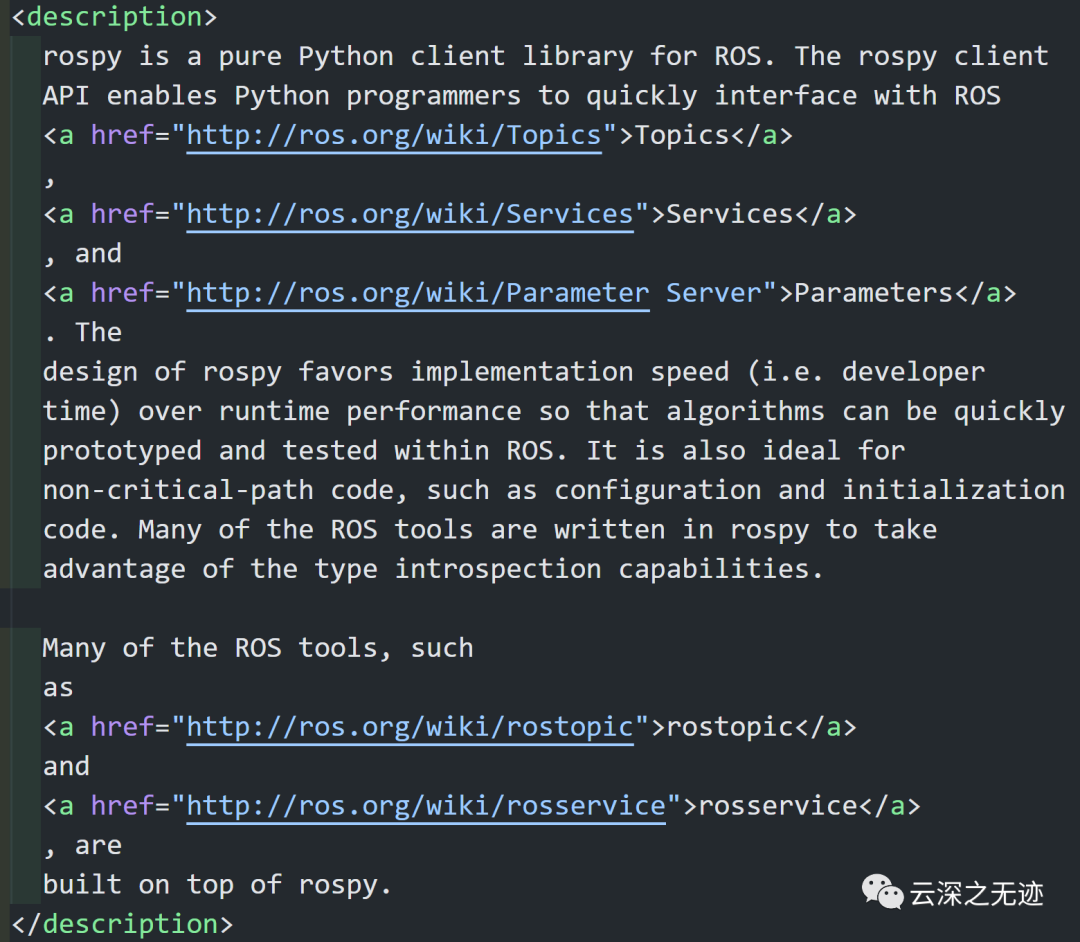
Task: Click the line reading '. The'
Action: [x=83, y=333]
